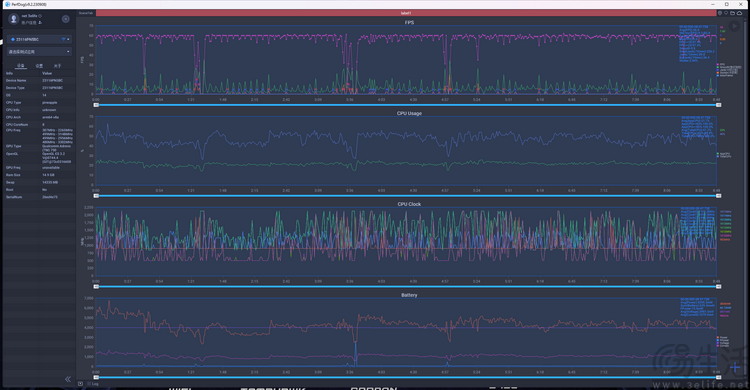The width and height of the screenshot is (750, 390).
Task: Click the CPU Clock chart right range handle
Action: coord(718,287)
